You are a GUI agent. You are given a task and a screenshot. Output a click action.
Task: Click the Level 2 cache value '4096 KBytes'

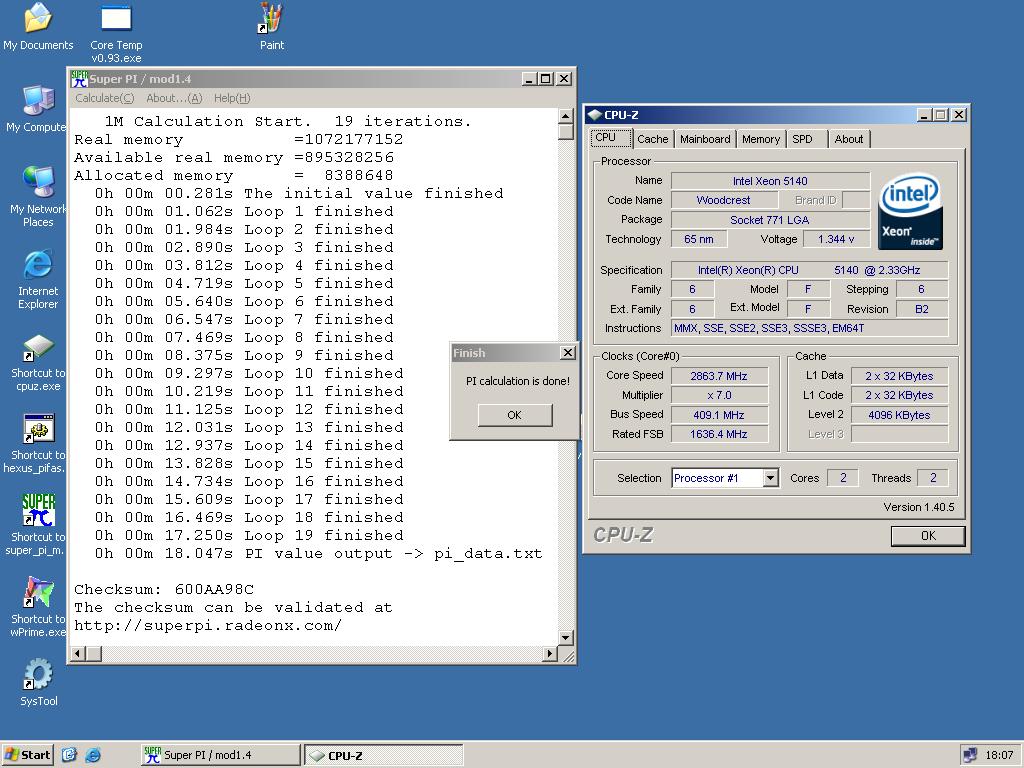[899, 415]
